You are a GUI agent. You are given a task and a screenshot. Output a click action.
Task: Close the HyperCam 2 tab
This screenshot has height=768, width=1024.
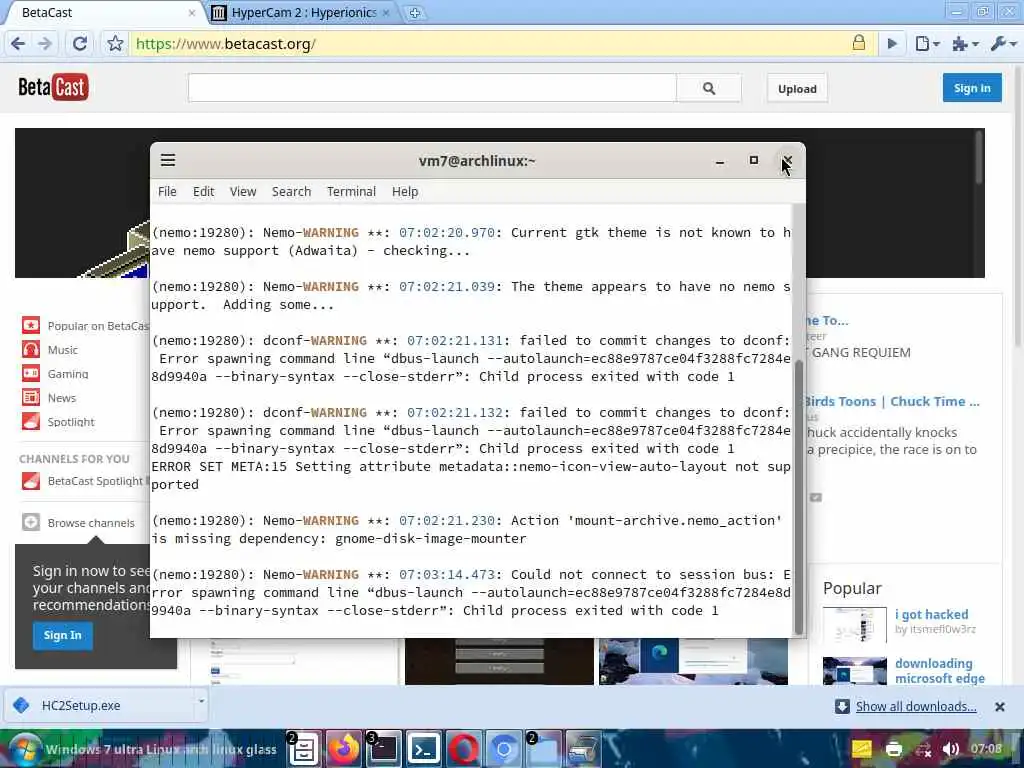pyautogui.click(x=386, y=13)
